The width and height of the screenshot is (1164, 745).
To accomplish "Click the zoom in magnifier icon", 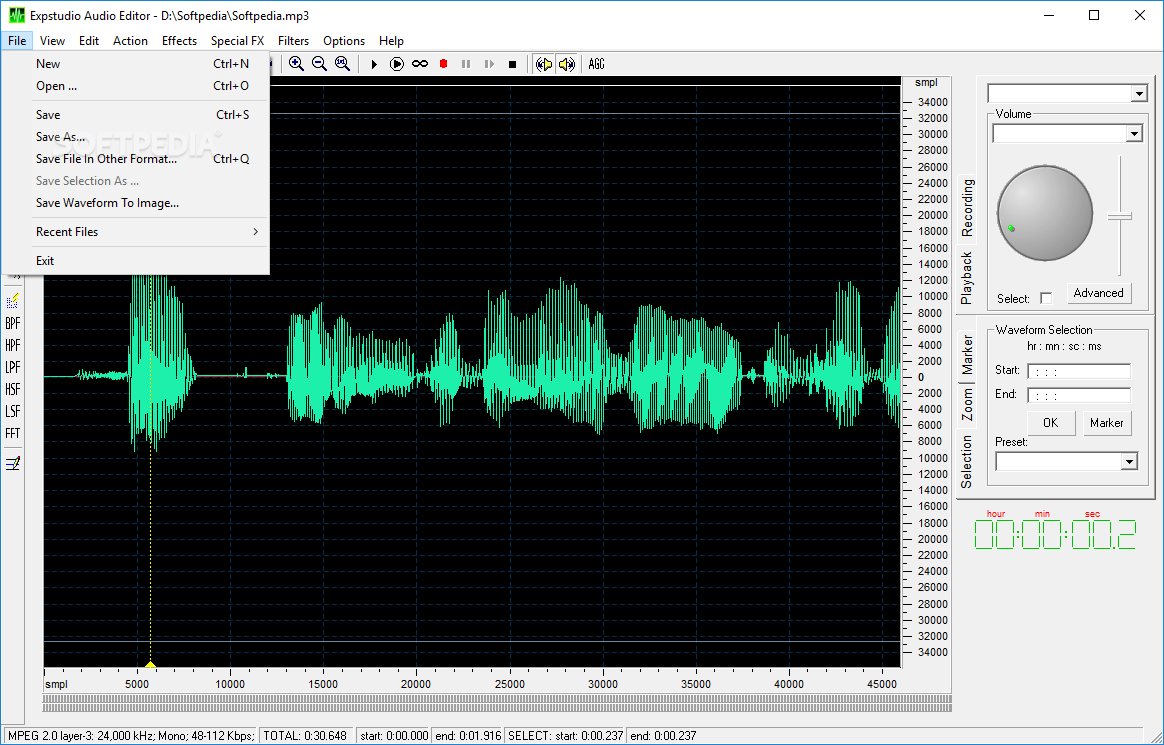I will [x=296, y=64].
